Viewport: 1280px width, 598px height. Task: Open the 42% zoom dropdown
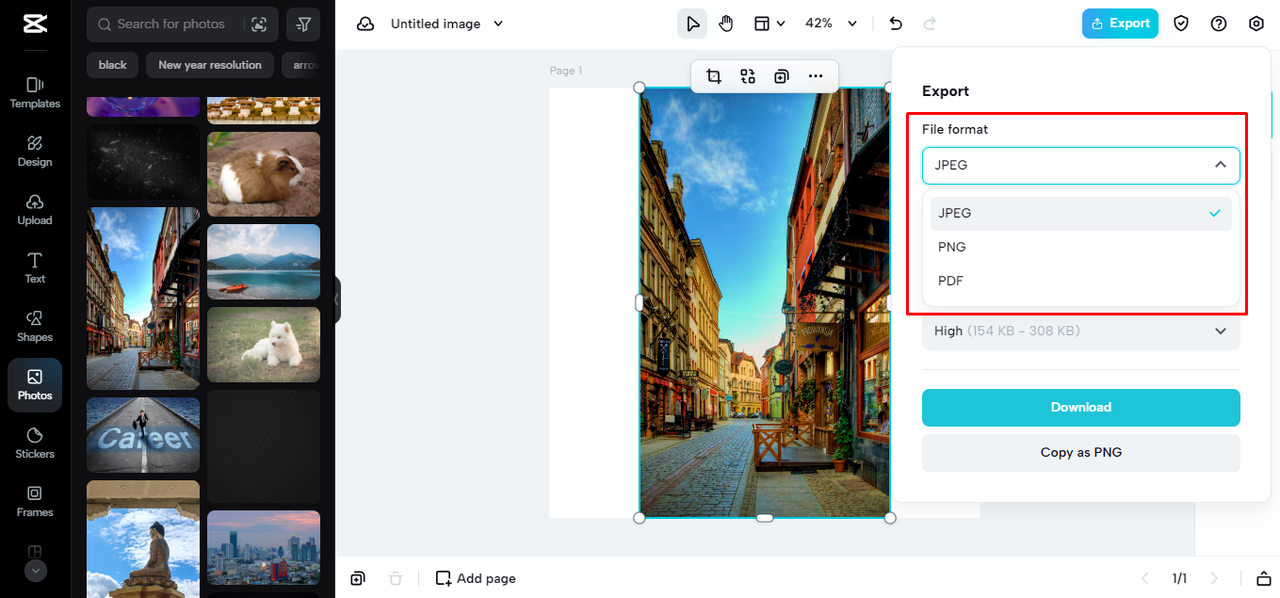832,23
